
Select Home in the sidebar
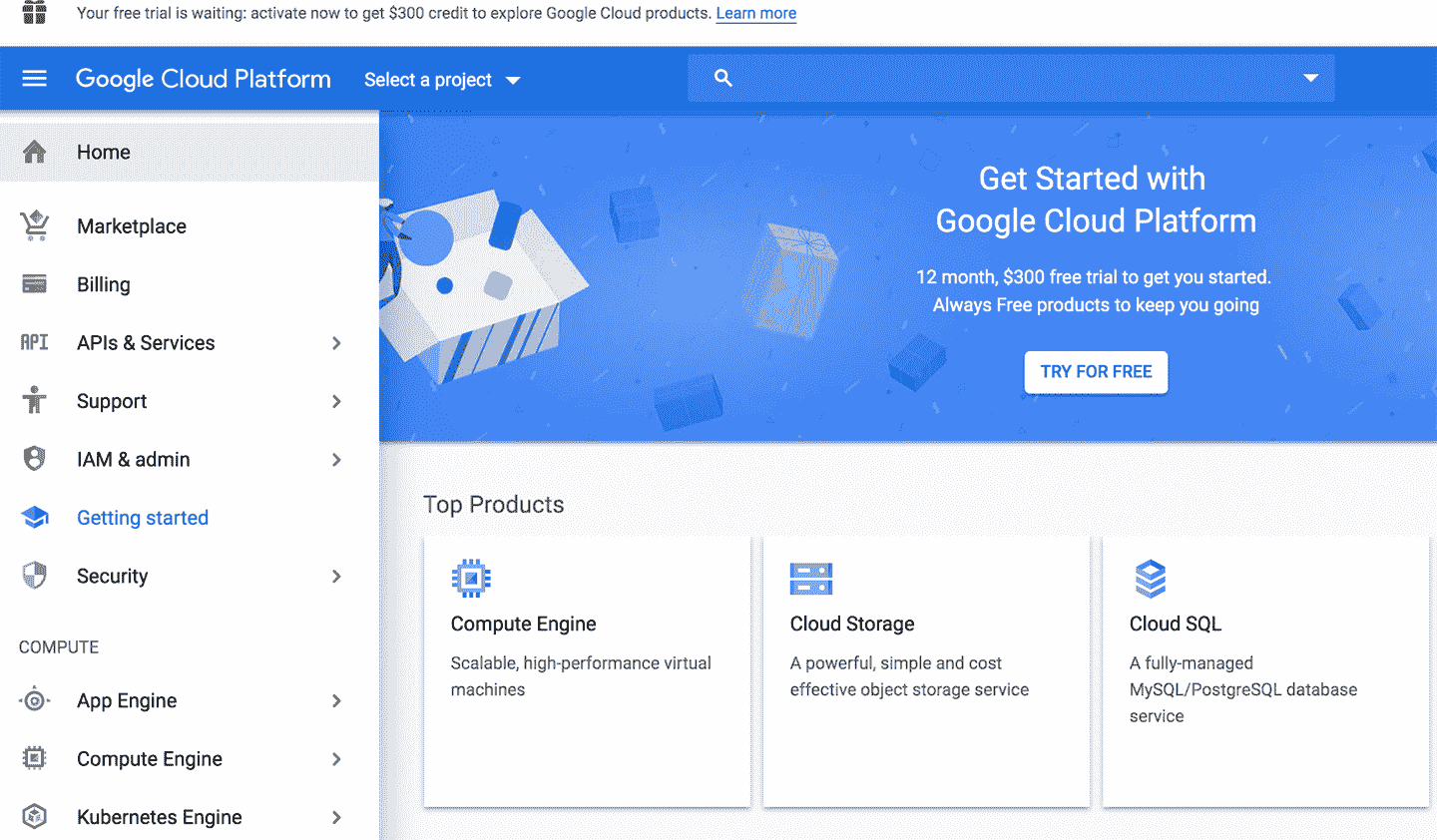pos(104,152)
